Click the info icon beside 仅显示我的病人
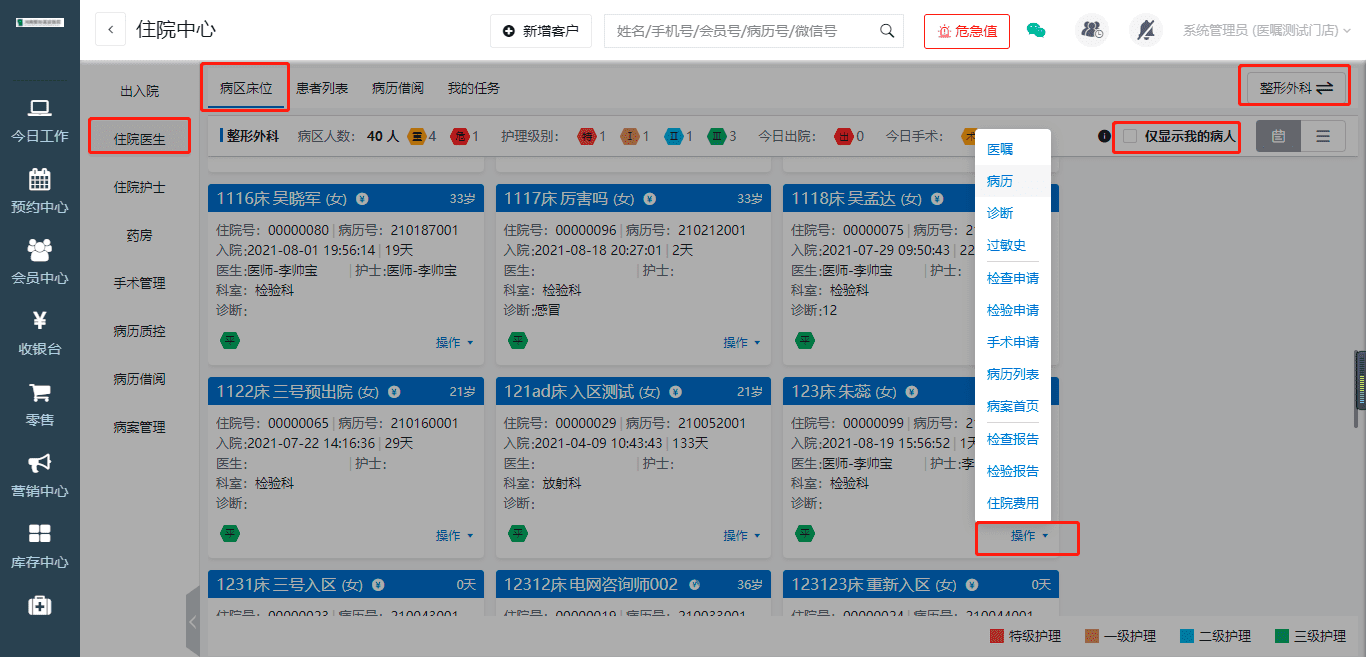Screen dimensions: 1366x657 (x=1104, y=136)
